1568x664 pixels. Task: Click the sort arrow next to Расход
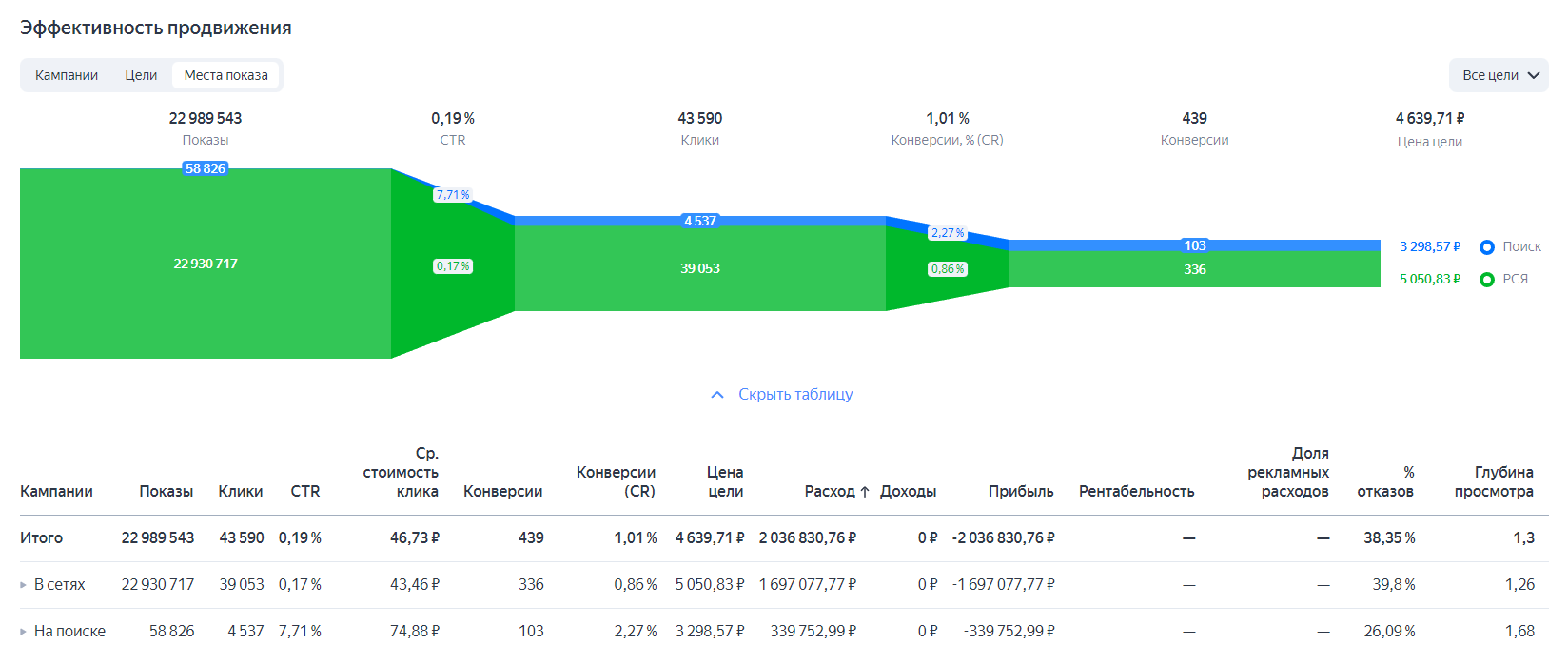[865, 492]
